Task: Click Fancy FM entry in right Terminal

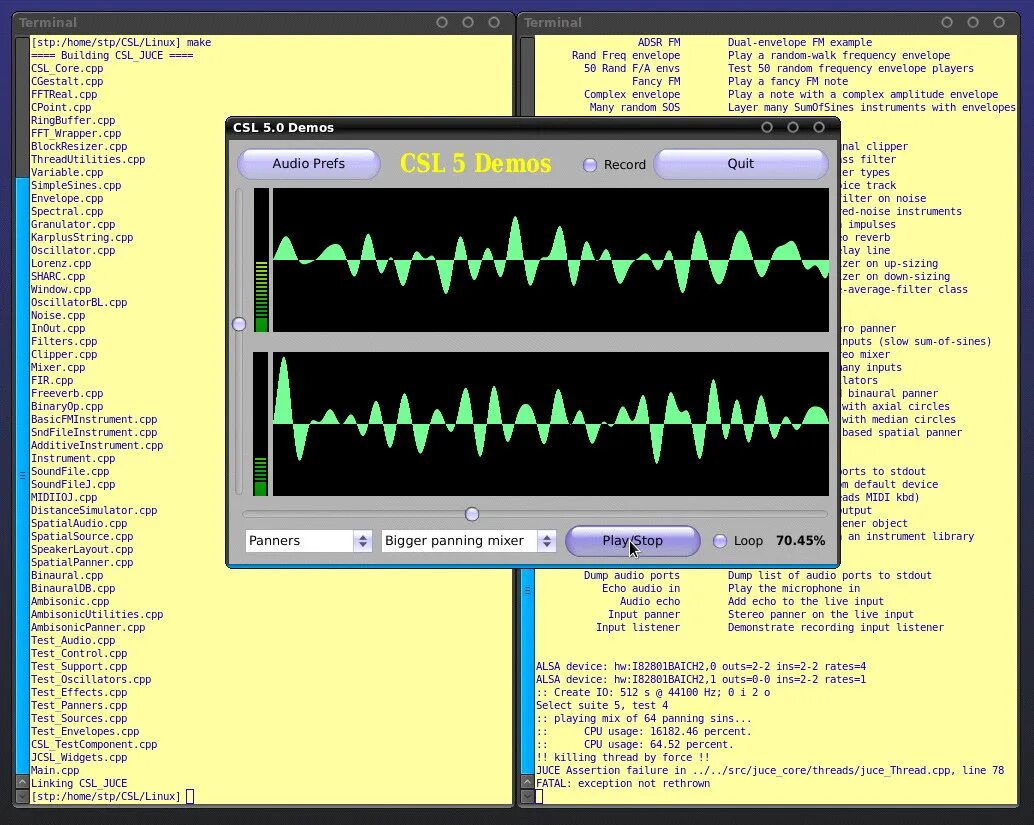Action: (656, 81)
